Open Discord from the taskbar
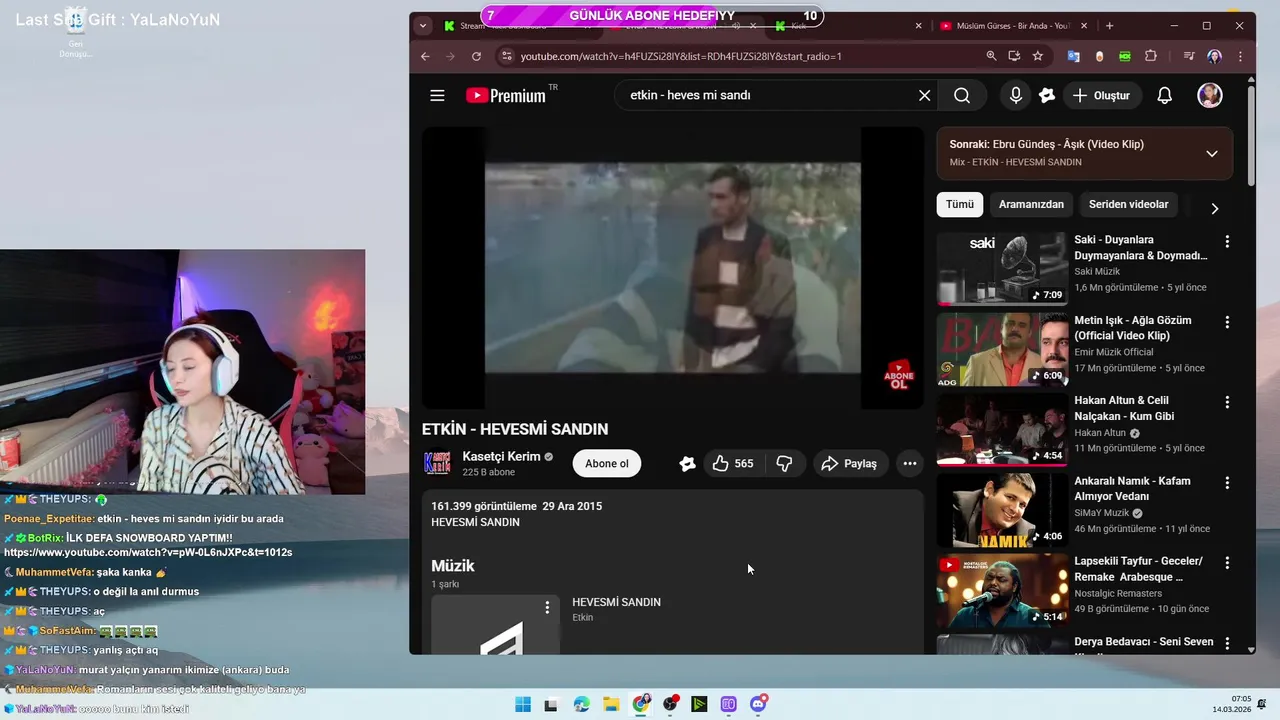 tap(758, 704)
